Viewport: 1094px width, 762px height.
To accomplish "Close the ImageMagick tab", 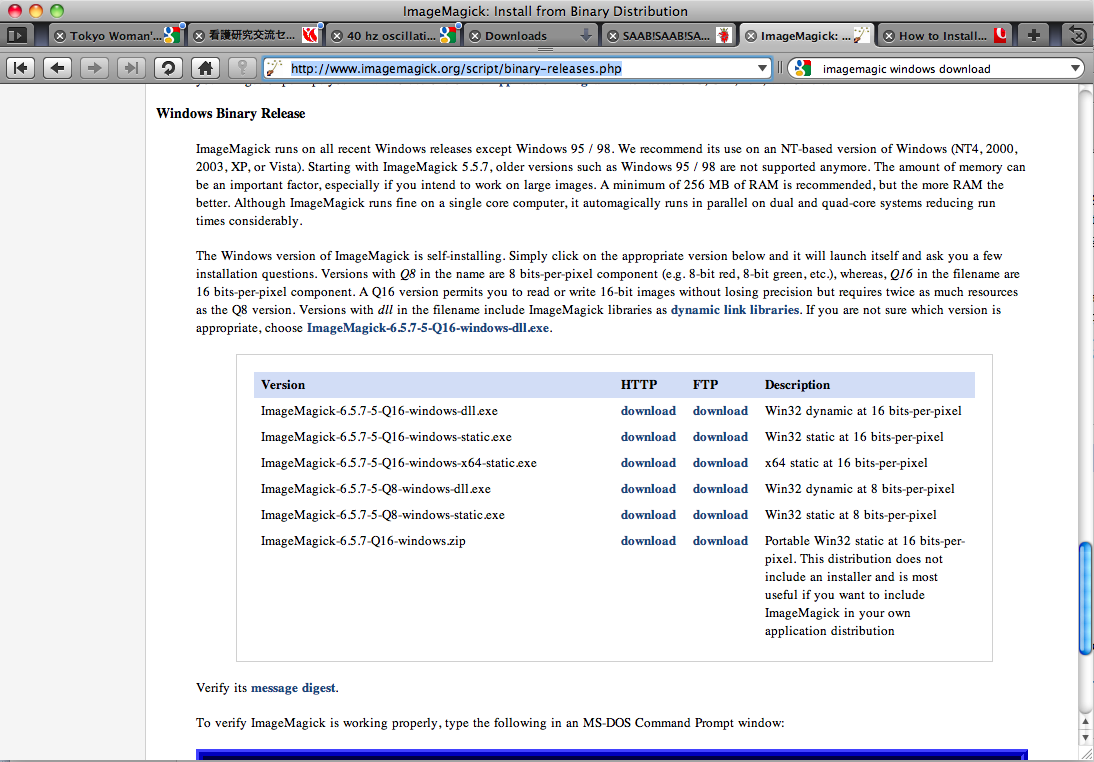I will pyautogui.click(x=750, y=36).
